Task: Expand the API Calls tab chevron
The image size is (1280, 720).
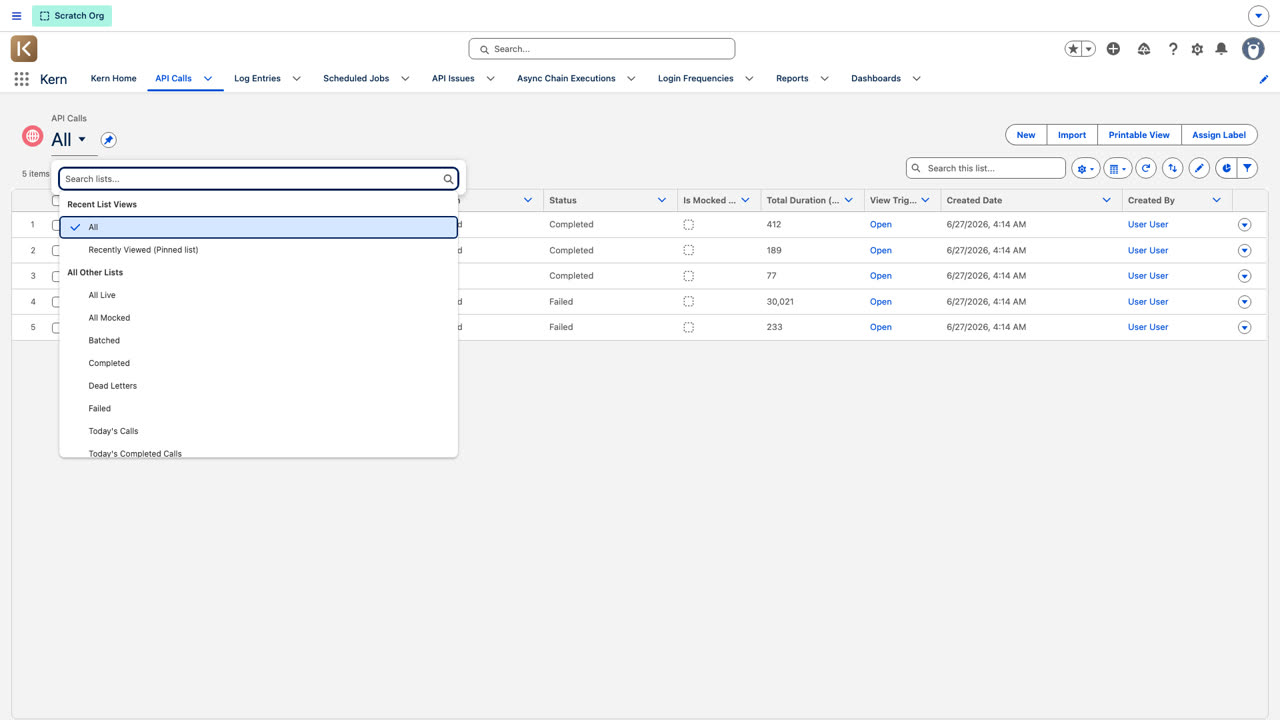Action: click(208, 79)
